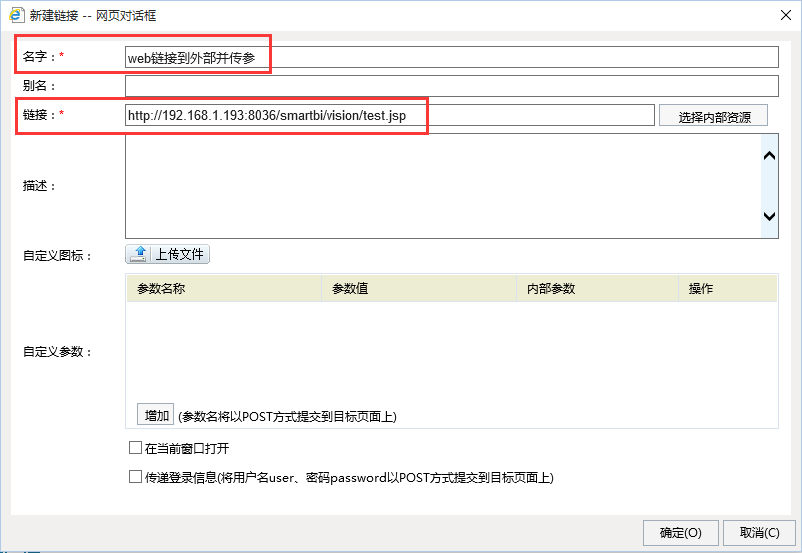The image size is (802, 553).
Task: Enable the 传递登录信息 checkbox
Action: pyautogui.click(x=135, y=477)
